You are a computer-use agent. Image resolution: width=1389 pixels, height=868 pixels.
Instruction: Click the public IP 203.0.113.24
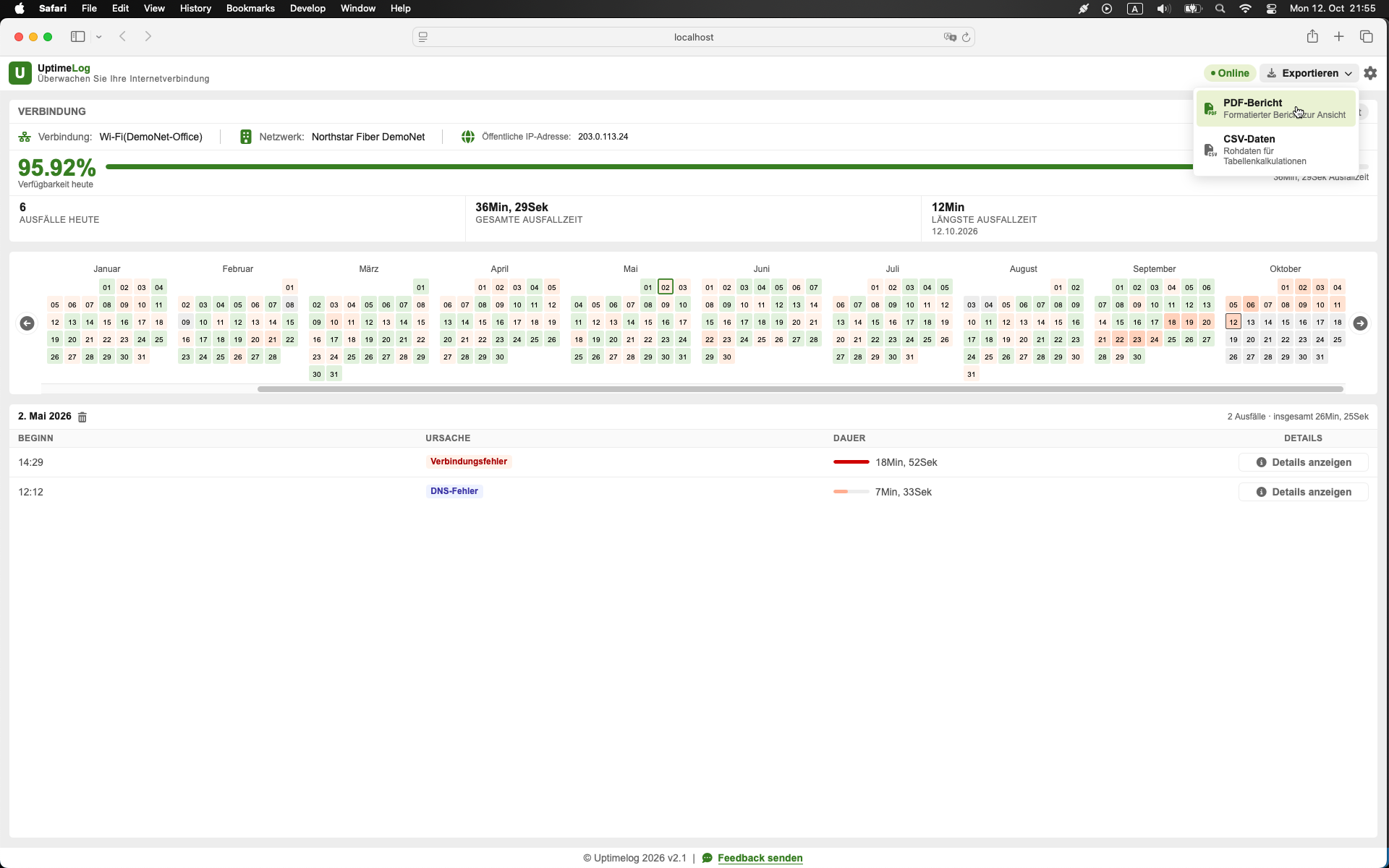(x=603, y=137)
